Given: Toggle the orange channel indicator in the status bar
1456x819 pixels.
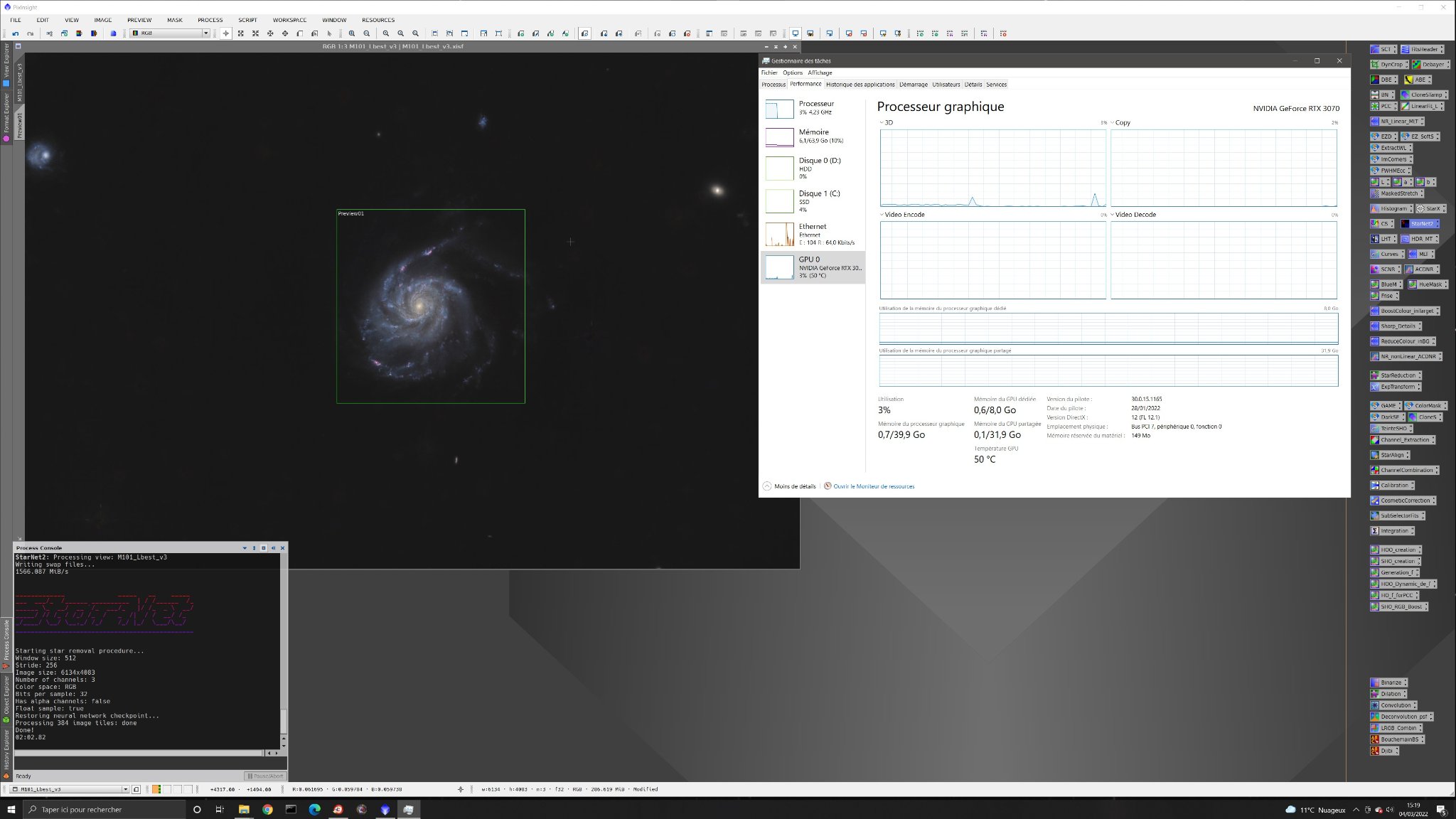Looking at the screenshot, I should click(156, 789).
